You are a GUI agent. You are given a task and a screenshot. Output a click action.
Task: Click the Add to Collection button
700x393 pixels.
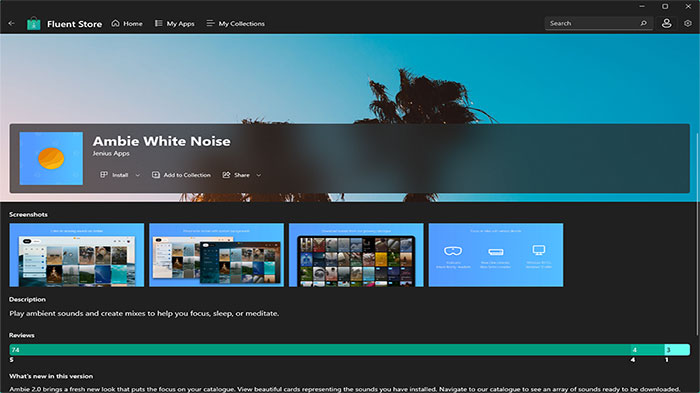(x=181, y=175)
